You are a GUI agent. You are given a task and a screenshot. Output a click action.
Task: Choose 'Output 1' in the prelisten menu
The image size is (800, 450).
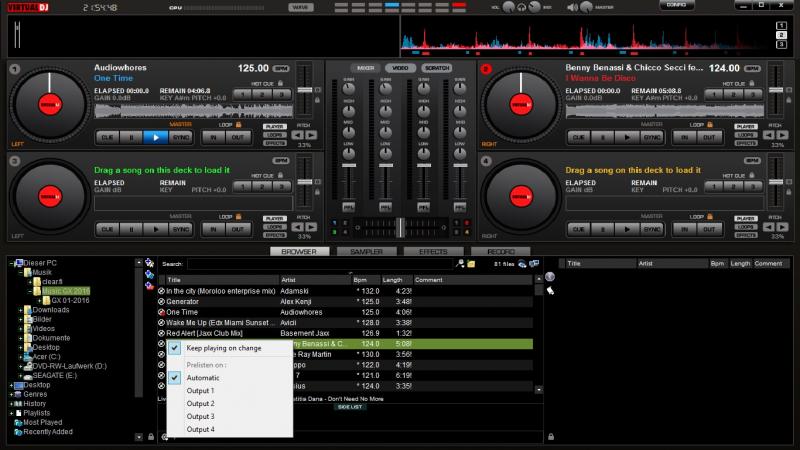click(200, 391)
